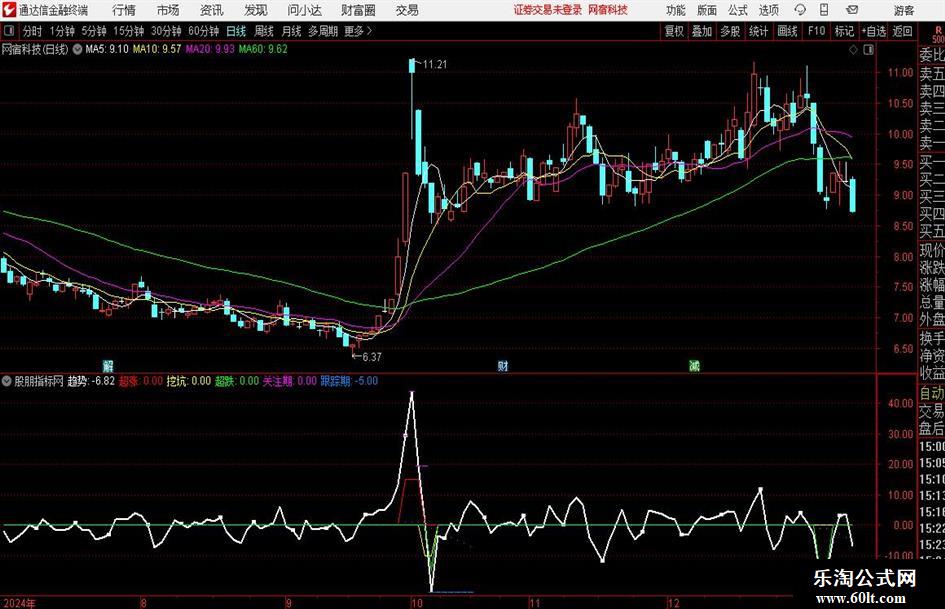
Task: Click the 减 marker at chart bottom
Action: click(694, 366)
